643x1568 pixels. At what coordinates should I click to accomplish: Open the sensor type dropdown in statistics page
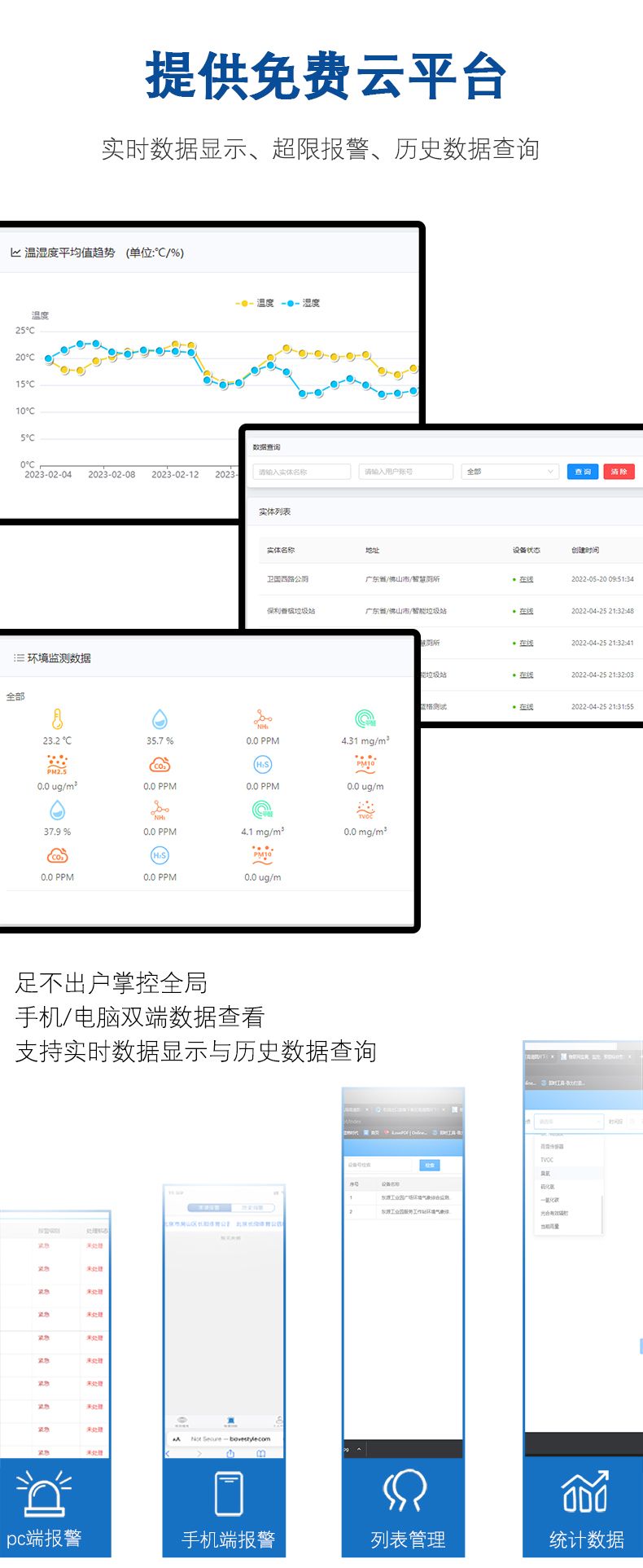click(568, 1122)
